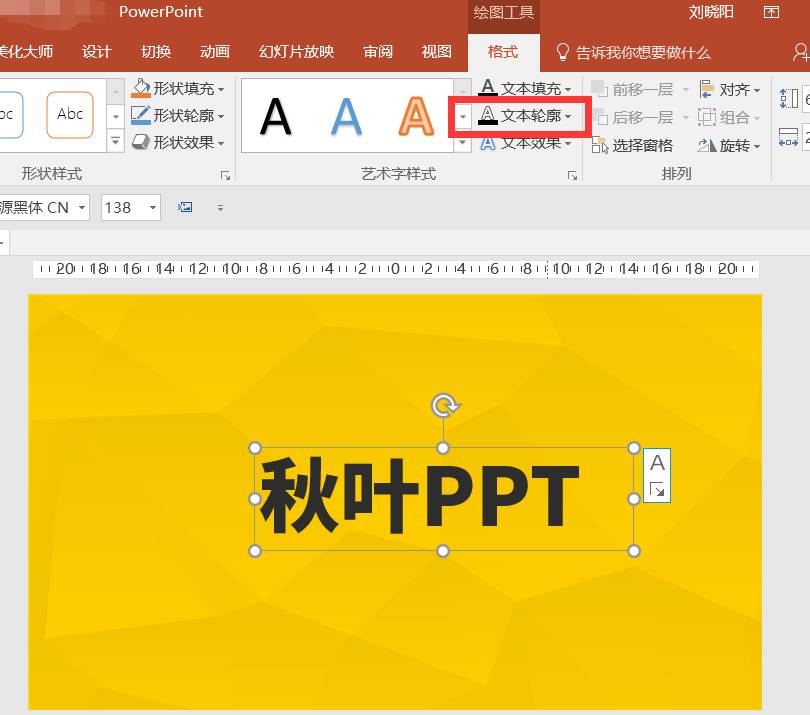Open the 文本填充 text fill menu
Viewport: 810px width, 715px height.
(x=525, y=88)
